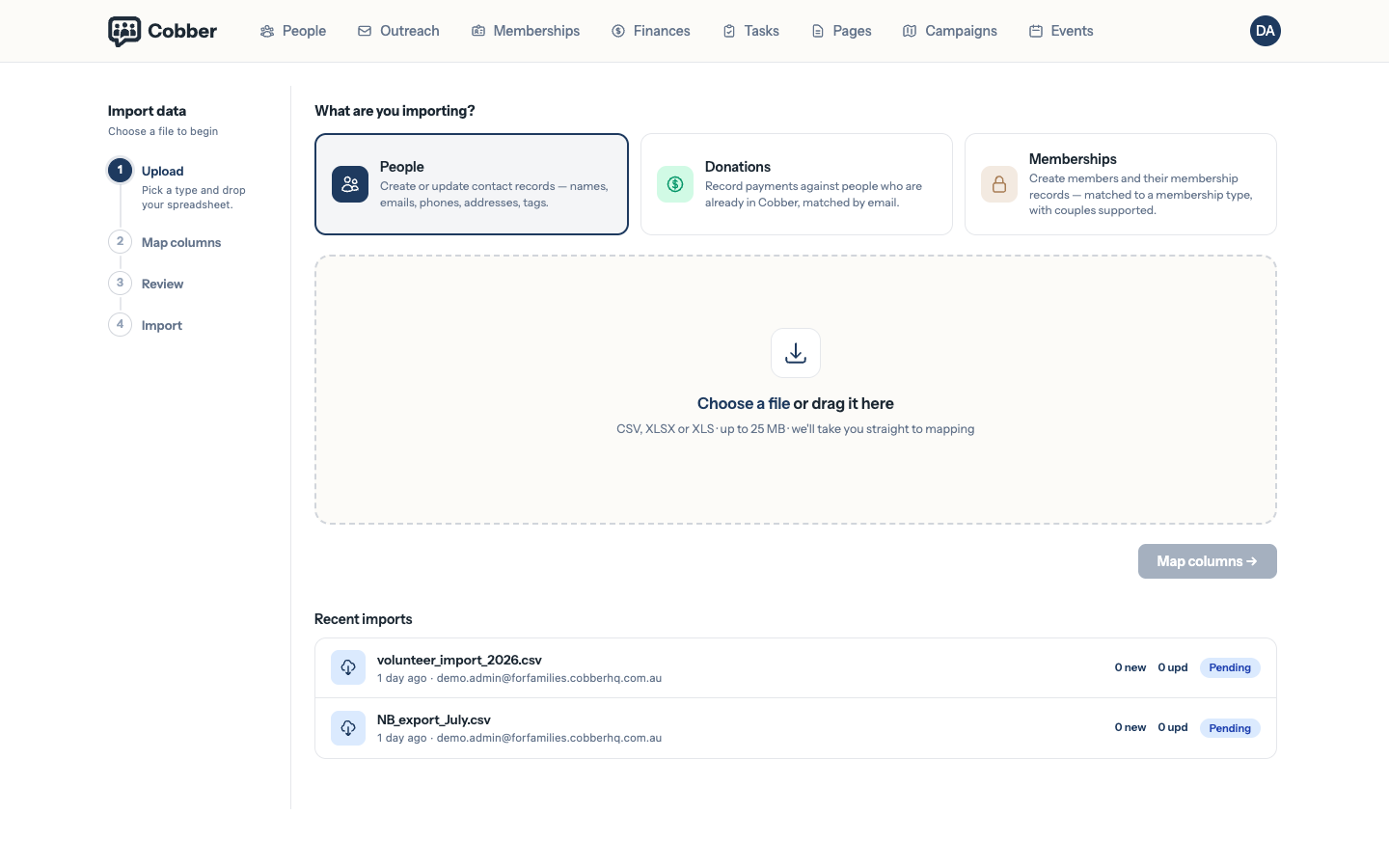Select the Import step label

pyautogui.click(x=162, y=325)
